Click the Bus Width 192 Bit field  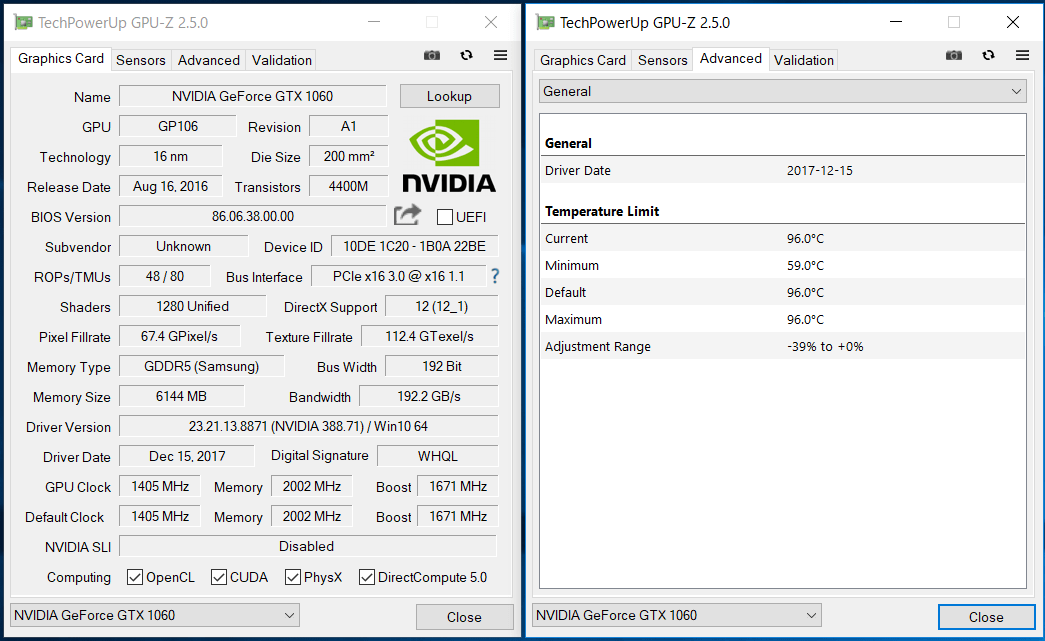[442, 366]
